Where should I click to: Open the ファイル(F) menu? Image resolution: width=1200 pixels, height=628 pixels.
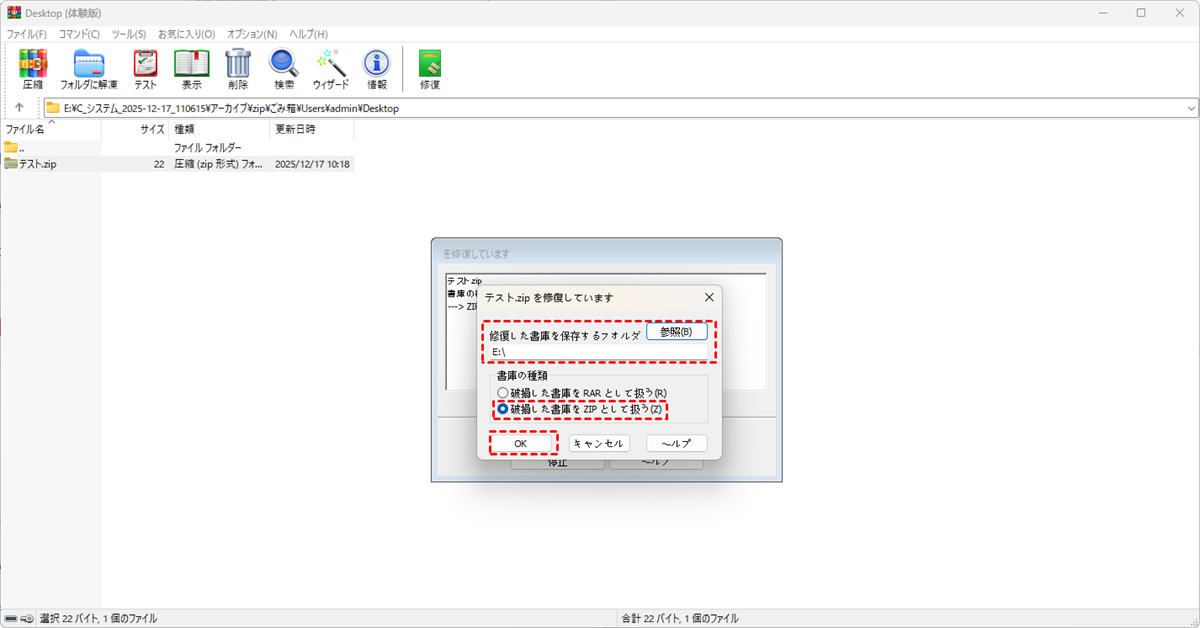(x=27, y=34)
